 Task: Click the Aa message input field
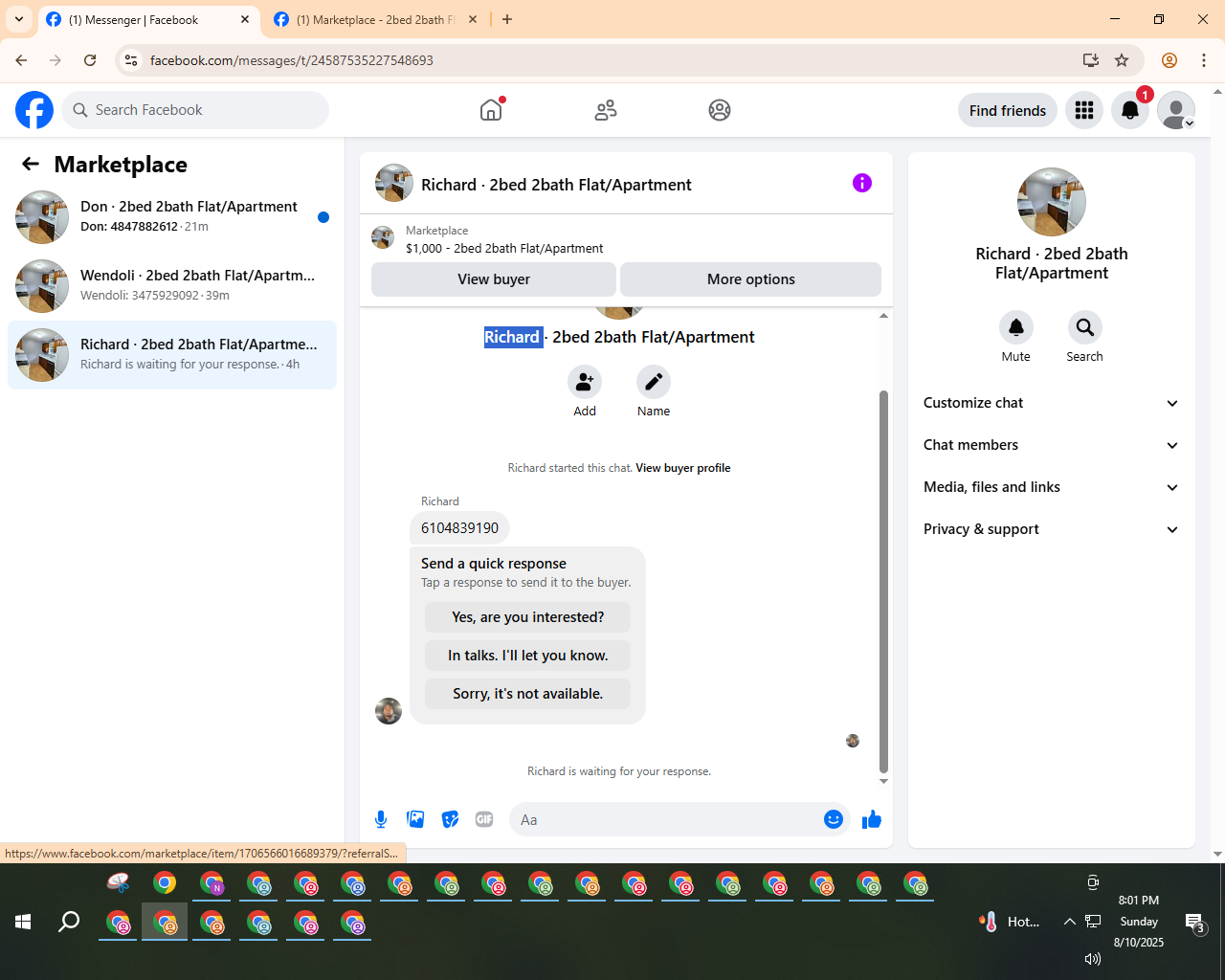[666, 819]
